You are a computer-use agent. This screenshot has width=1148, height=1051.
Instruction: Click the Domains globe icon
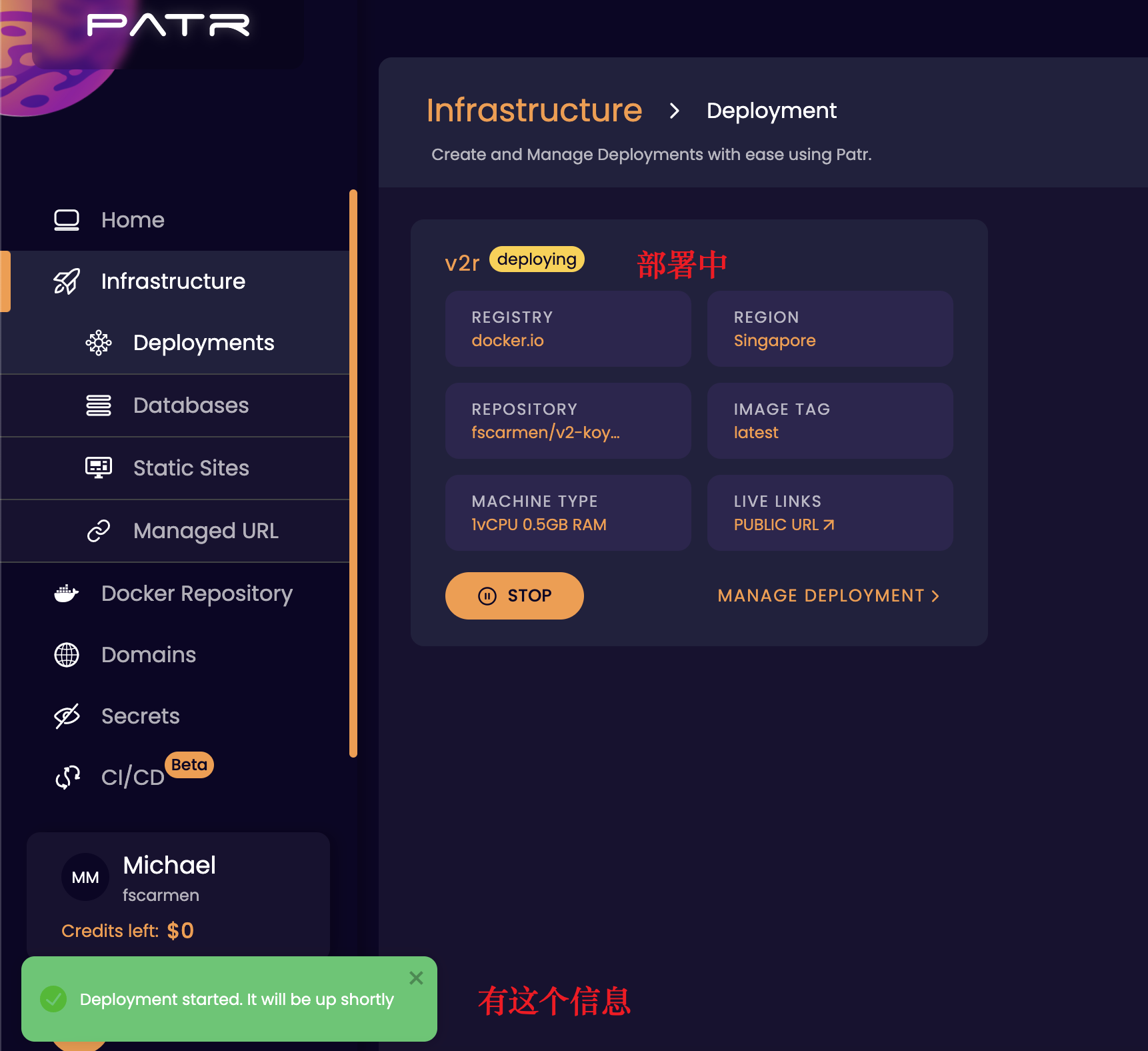tap(66, 654)
